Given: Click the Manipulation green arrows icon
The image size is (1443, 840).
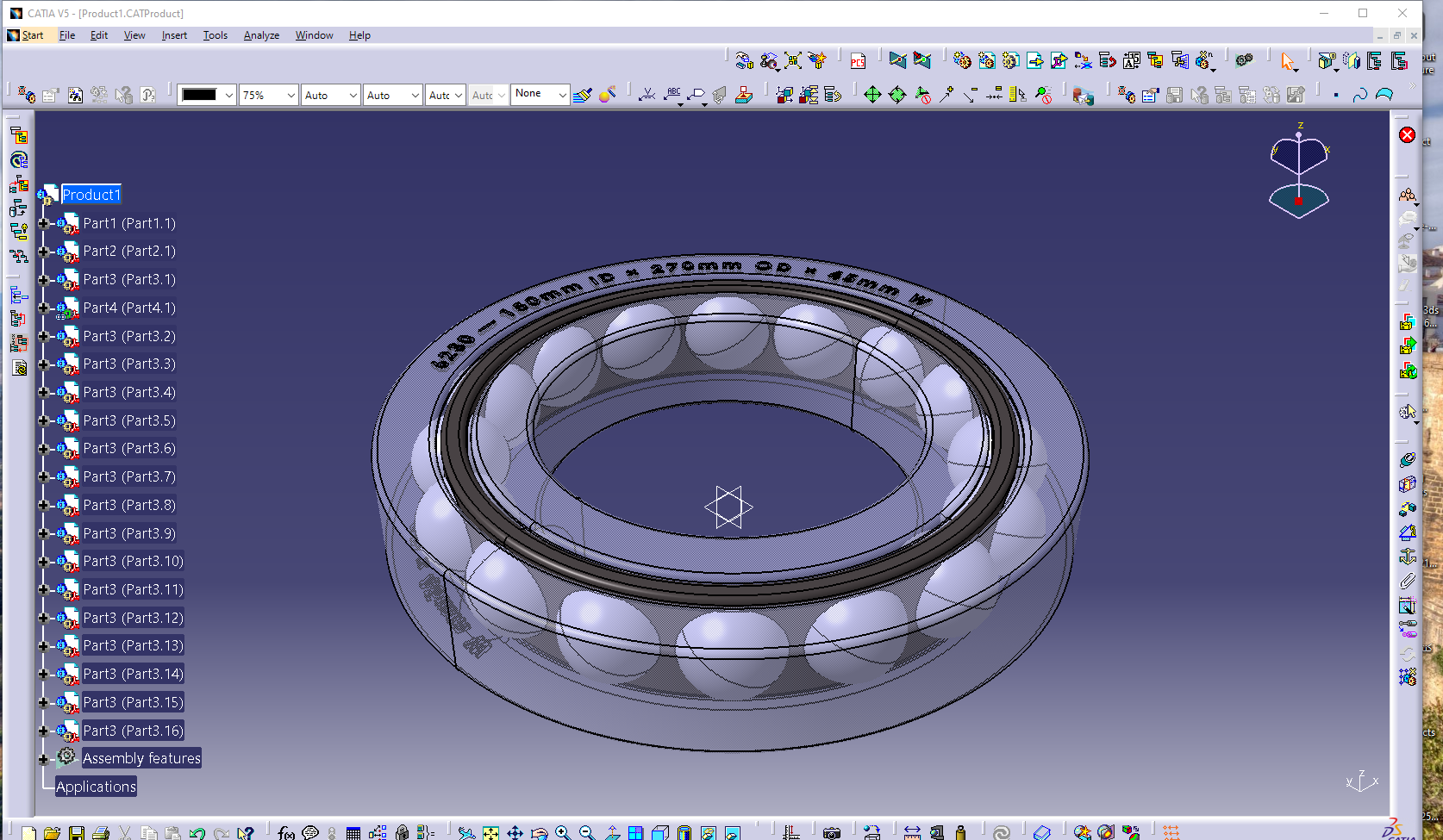Looking at the screenshot, I should point(872,95).
